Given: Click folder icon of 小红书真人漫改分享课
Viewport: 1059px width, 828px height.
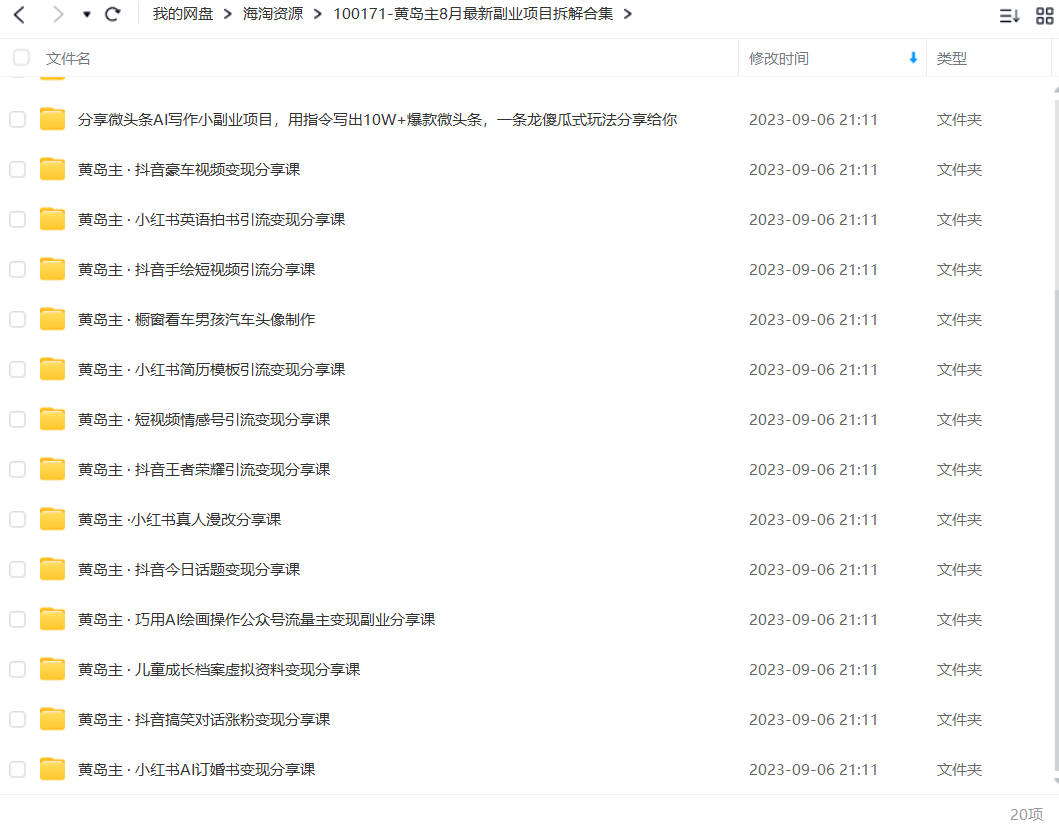Looking at the screenshot, I should [52, 519].
